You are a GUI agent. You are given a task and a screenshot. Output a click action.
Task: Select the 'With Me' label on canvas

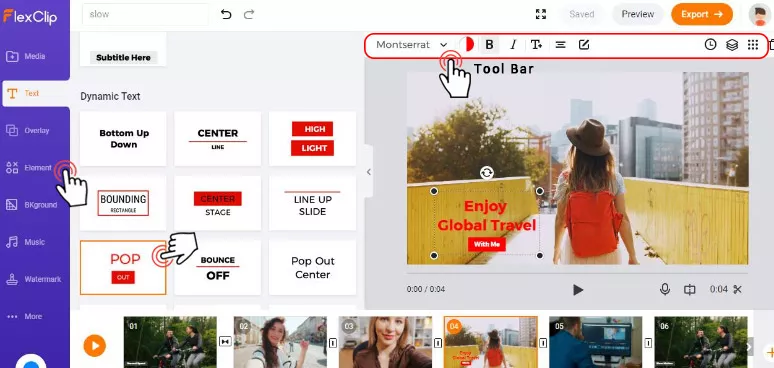487,244
